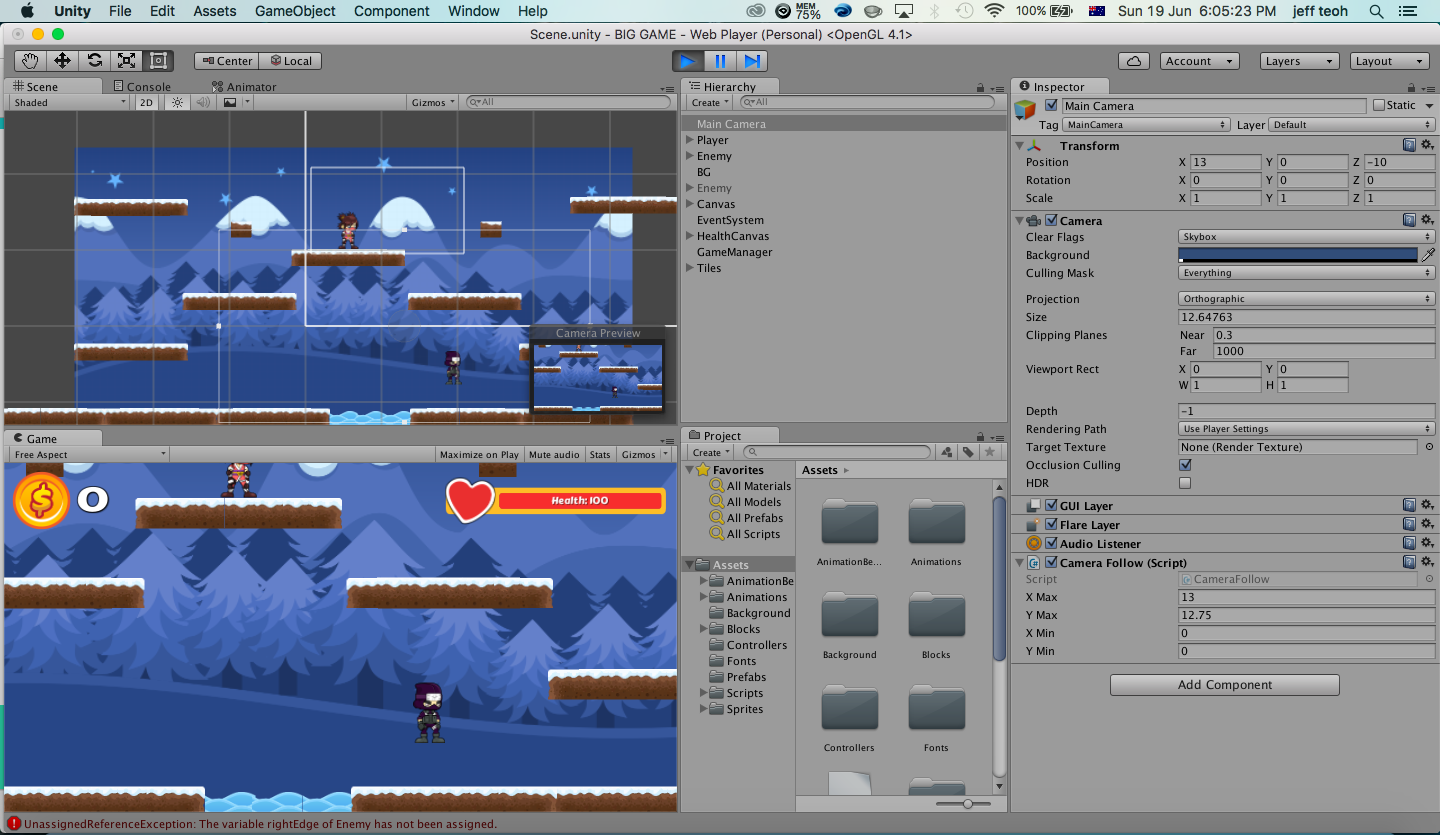Open Transform component gear menu
Image resolution: width=1440 pixels, height=835 pixels.
click(1427, 145)
